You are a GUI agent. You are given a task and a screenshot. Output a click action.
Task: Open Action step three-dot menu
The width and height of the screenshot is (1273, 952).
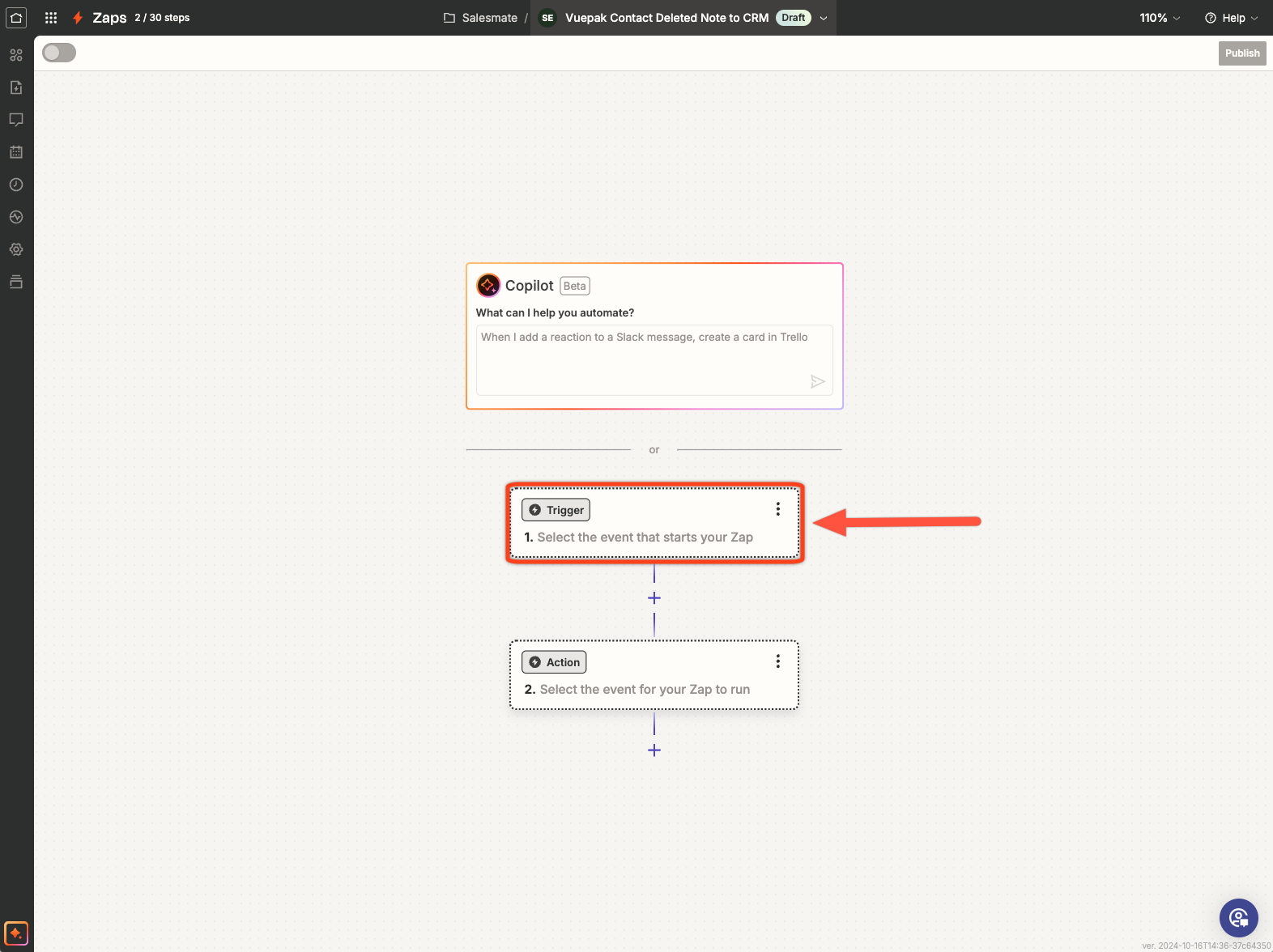pos(777,661)
